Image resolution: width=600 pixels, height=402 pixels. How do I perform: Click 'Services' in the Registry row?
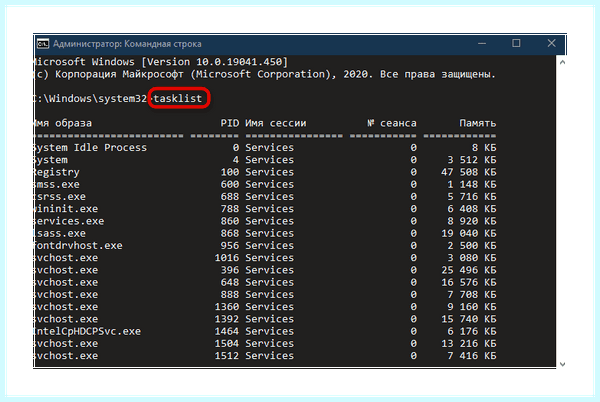pos(269,172)
